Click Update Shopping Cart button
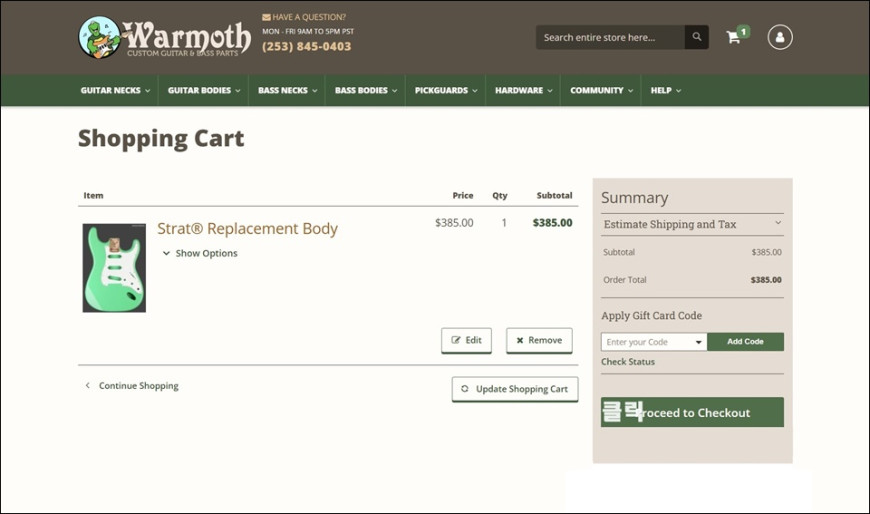 [515, 389]
